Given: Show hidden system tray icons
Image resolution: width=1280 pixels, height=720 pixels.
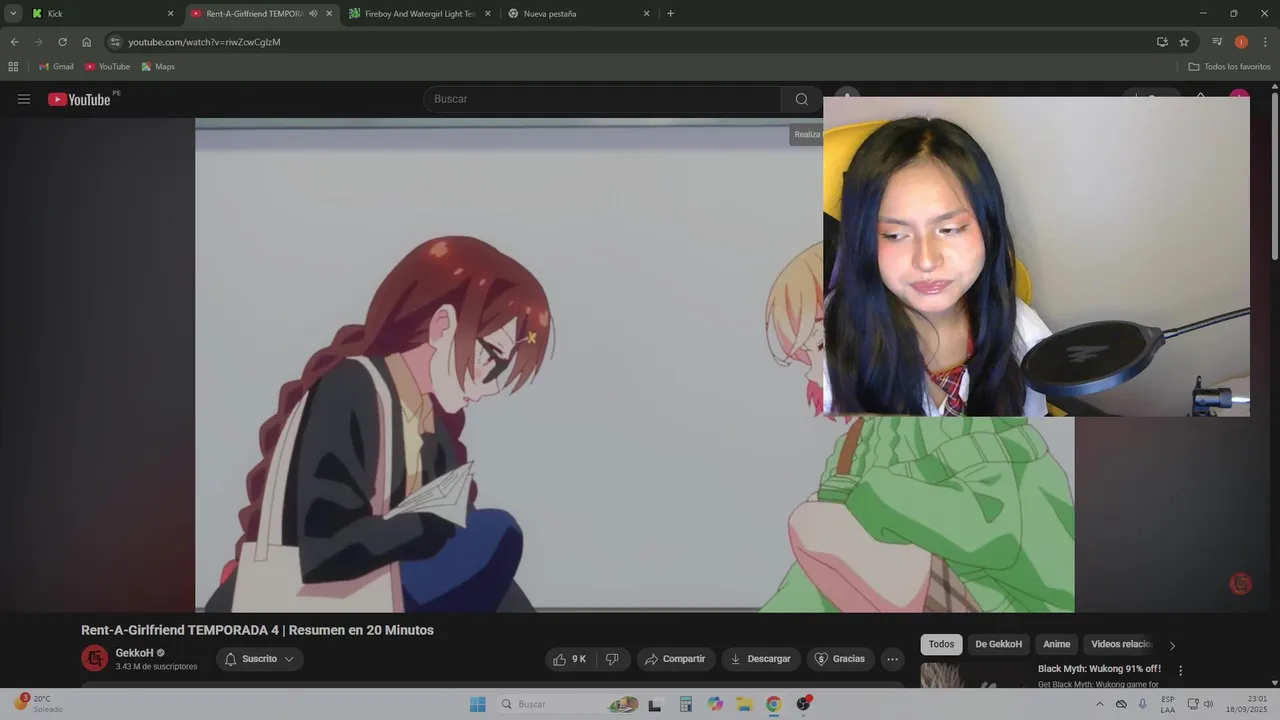Looking at the screenshot, I should click(x=1100, y=704).
